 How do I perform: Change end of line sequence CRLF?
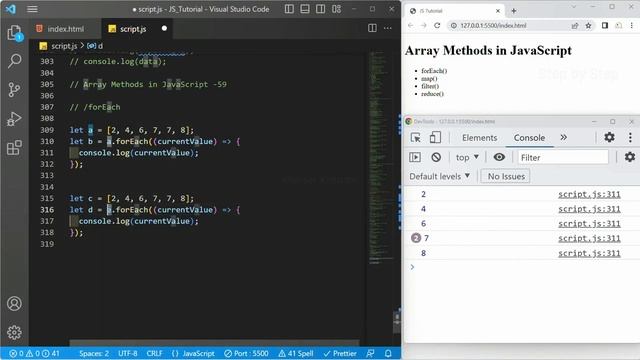154,353
